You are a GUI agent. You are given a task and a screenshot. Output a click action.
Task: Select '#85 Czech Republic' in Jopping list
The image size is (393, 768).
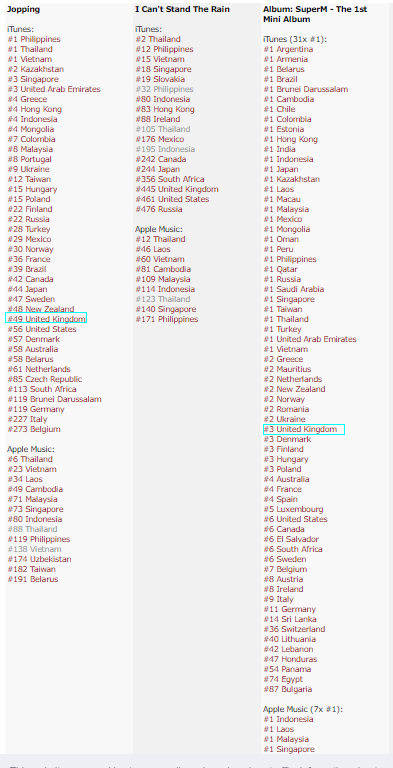(45, 379)
